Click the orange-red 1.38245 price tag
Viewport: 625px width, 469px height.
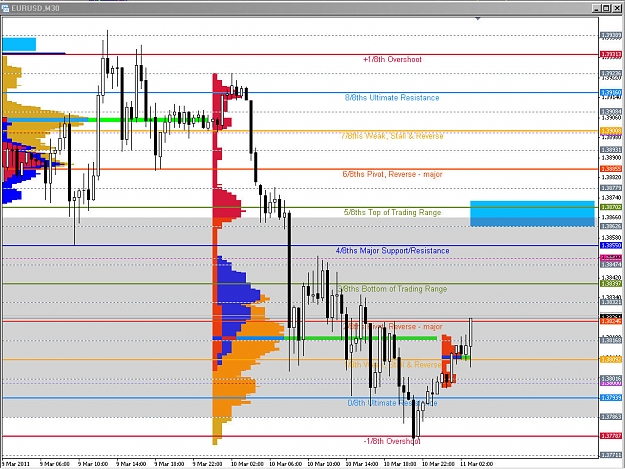tap(611, 321)
